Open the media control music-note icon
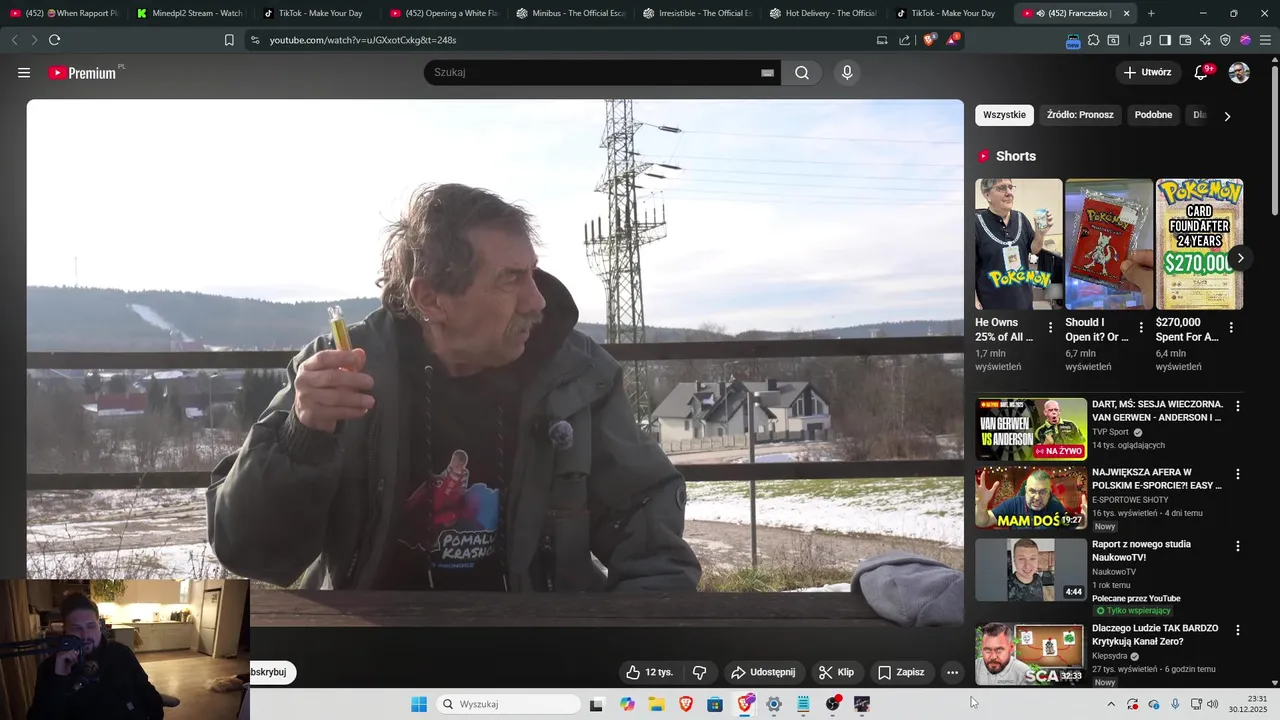 1145,40
